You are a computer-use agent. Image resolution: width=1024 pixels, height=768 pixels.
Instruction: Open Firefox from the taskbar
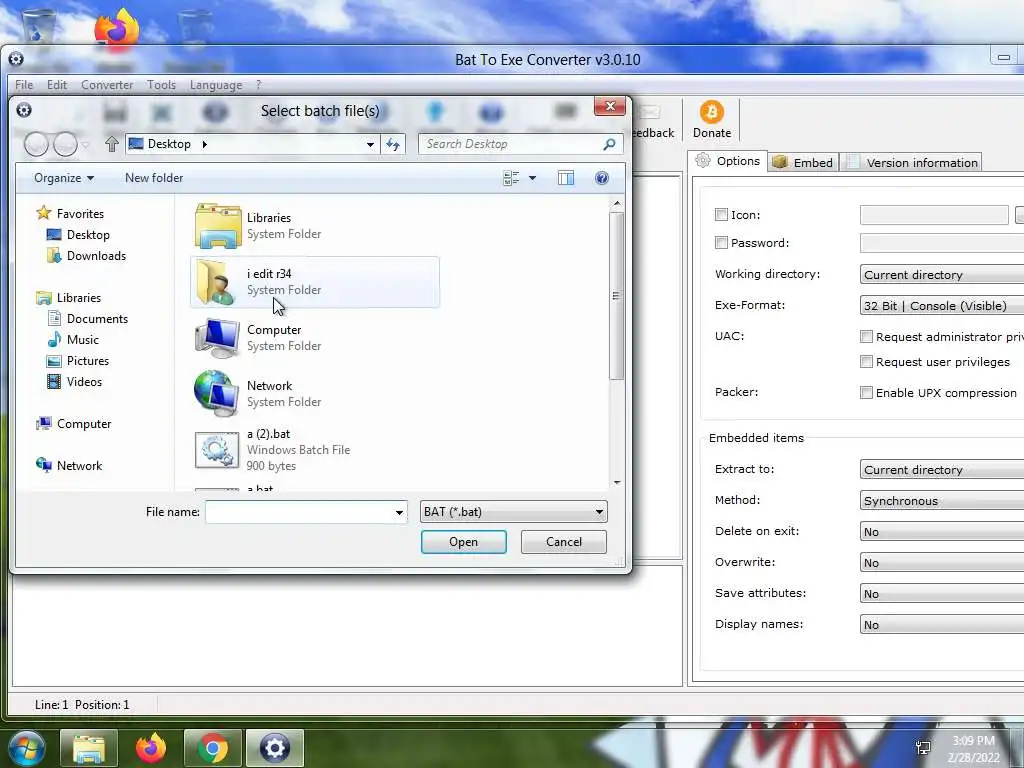151,748
